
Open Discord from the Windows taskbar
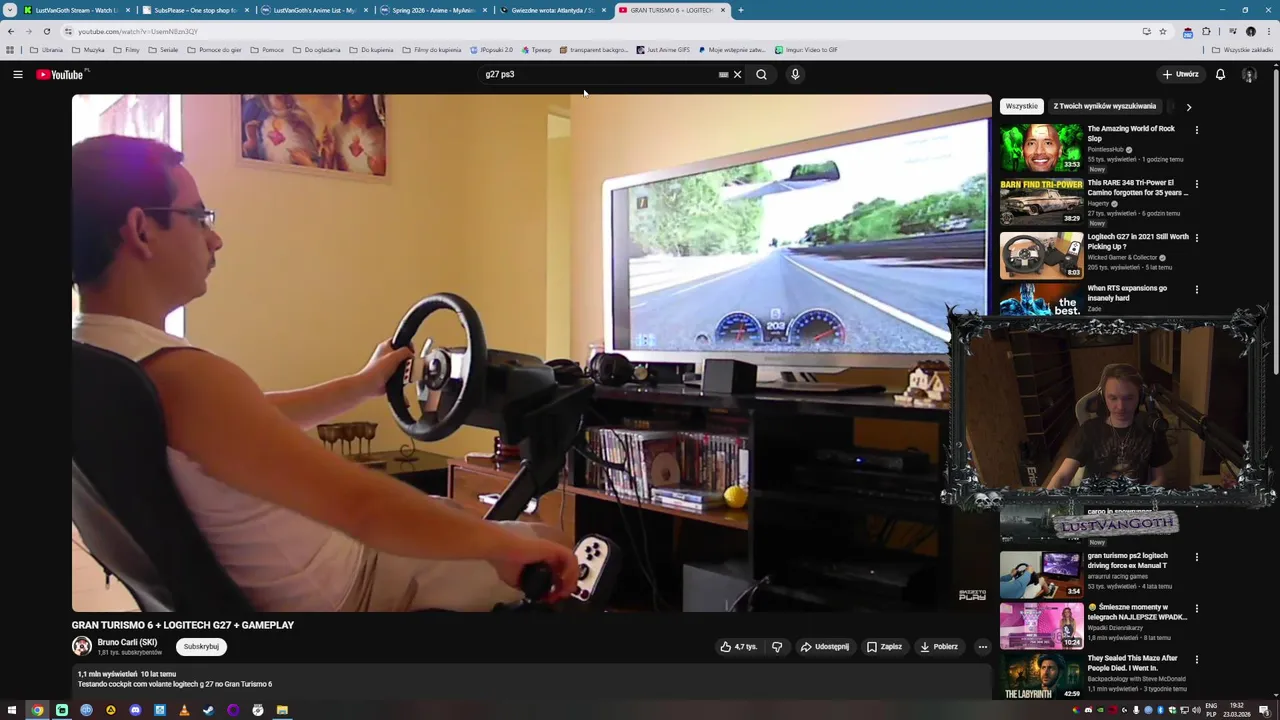135,710
